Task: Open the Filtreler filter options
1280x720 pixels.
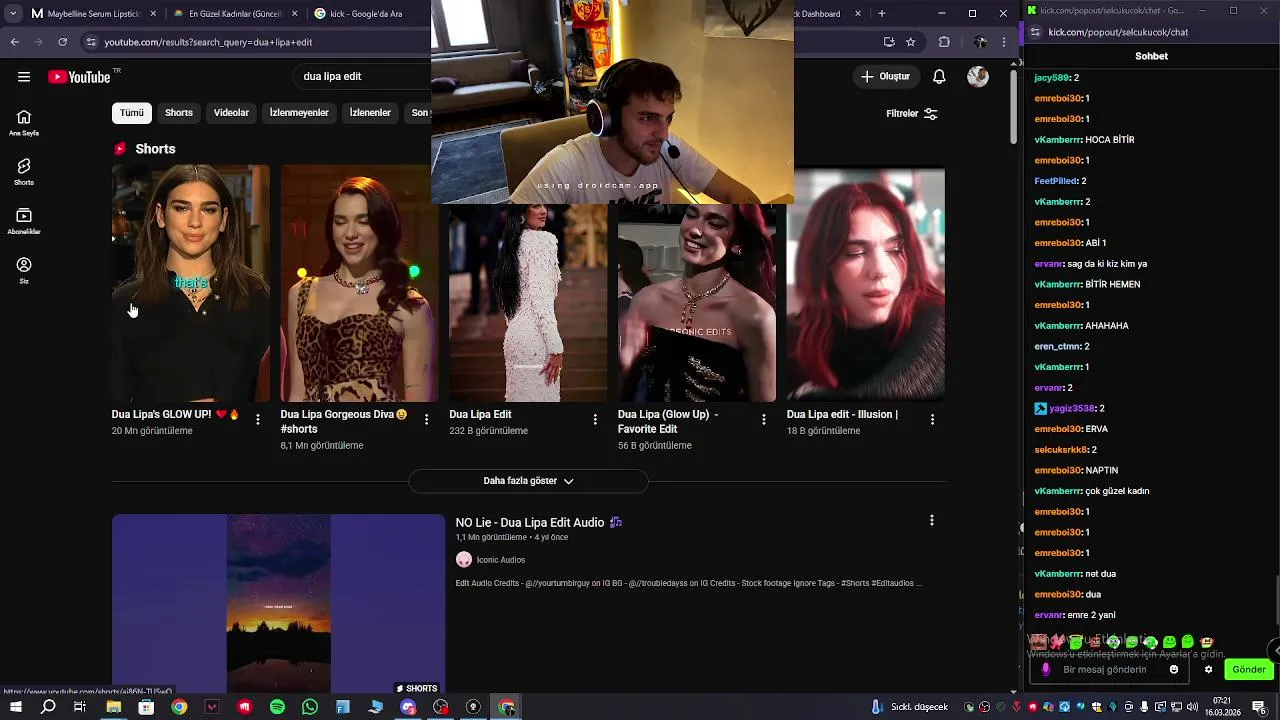Action: (912, 114)
